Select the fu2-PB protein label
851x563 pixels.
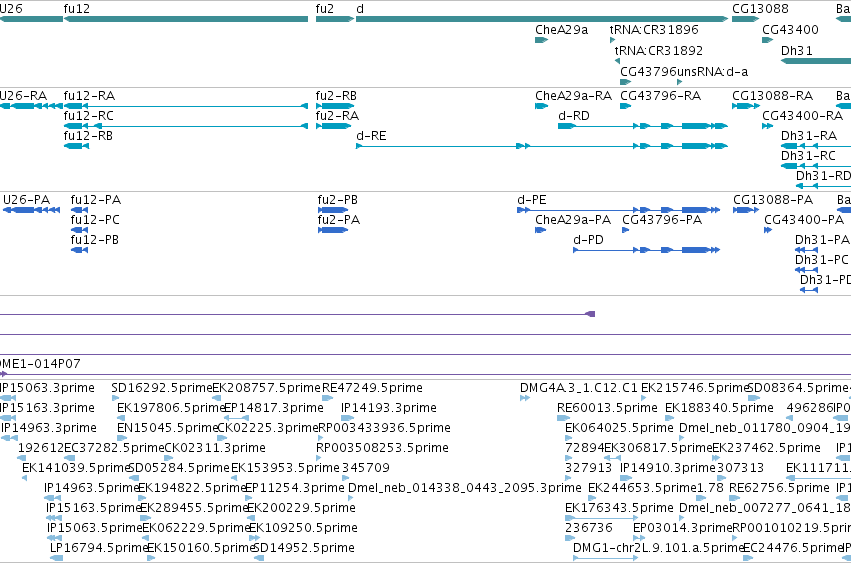click(338, 200)
